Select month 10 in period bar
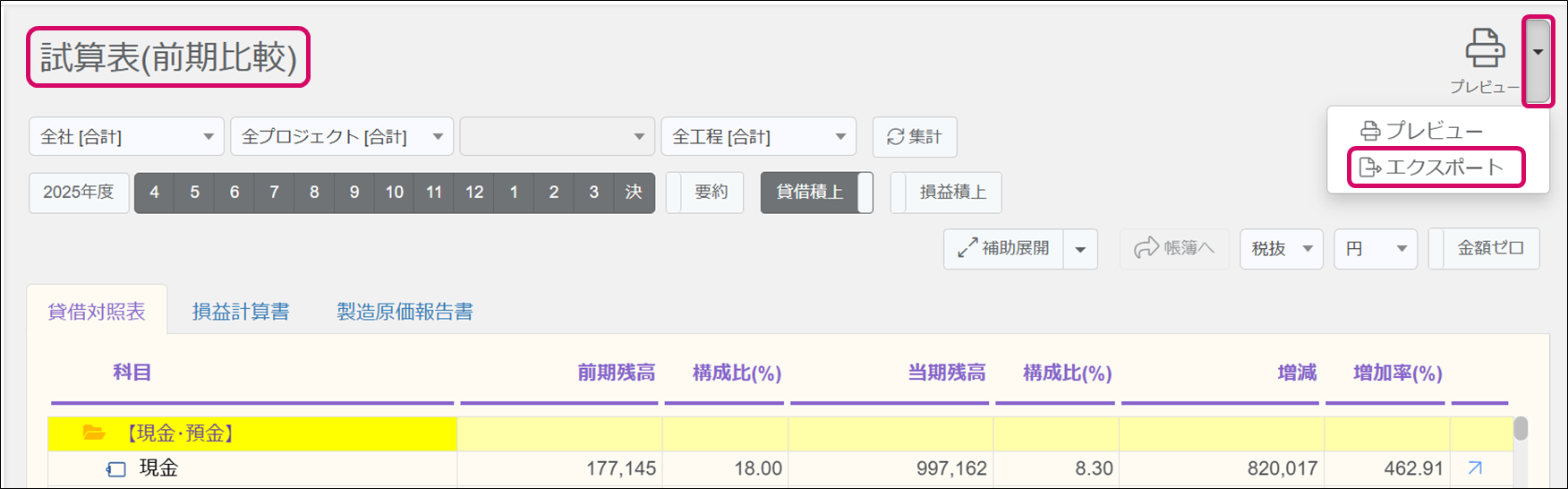Image resolution: width=1568 pixels, height=489 pixels. (x=395, y=193)
